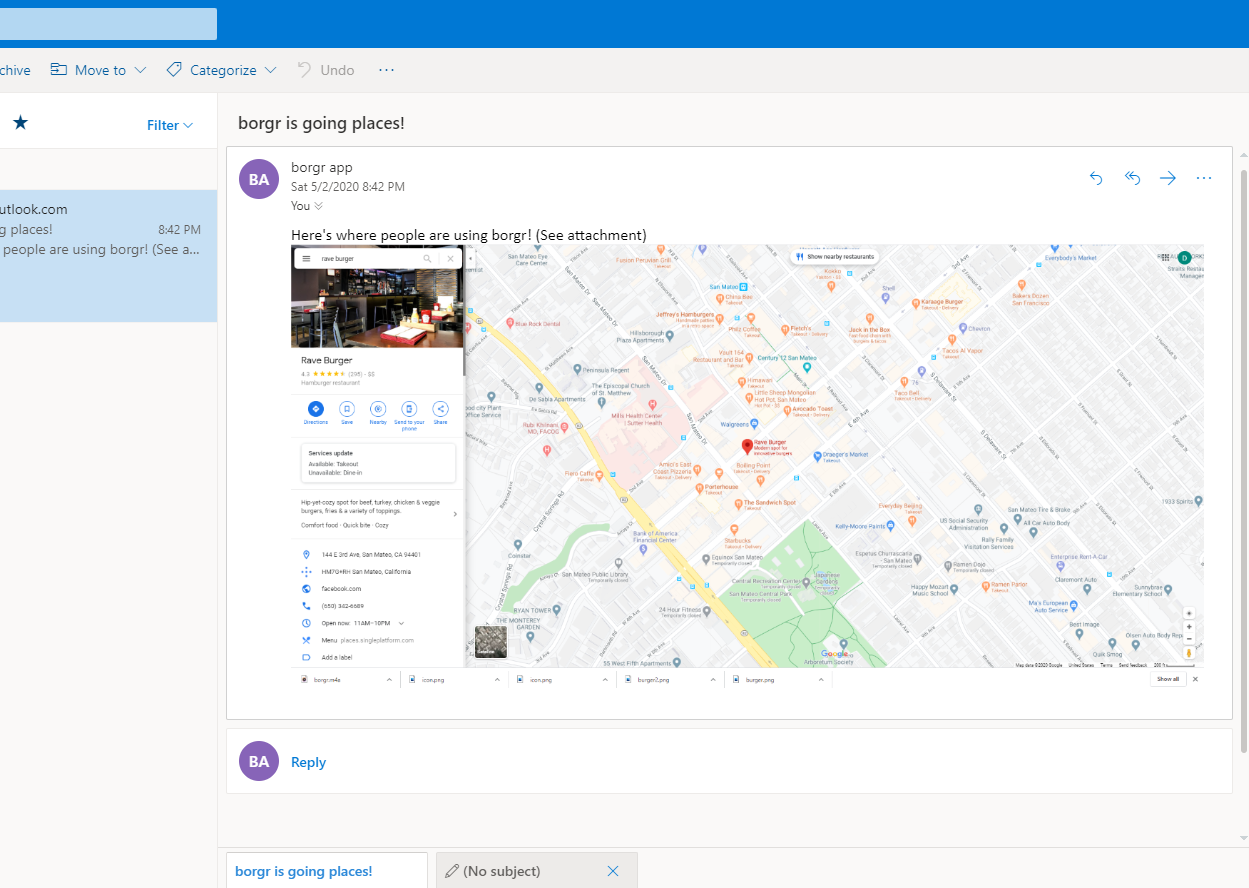The image size is (1249, 888).
Task: Expand recipient details chevron next to You
Action: click(x=319, y=206)
